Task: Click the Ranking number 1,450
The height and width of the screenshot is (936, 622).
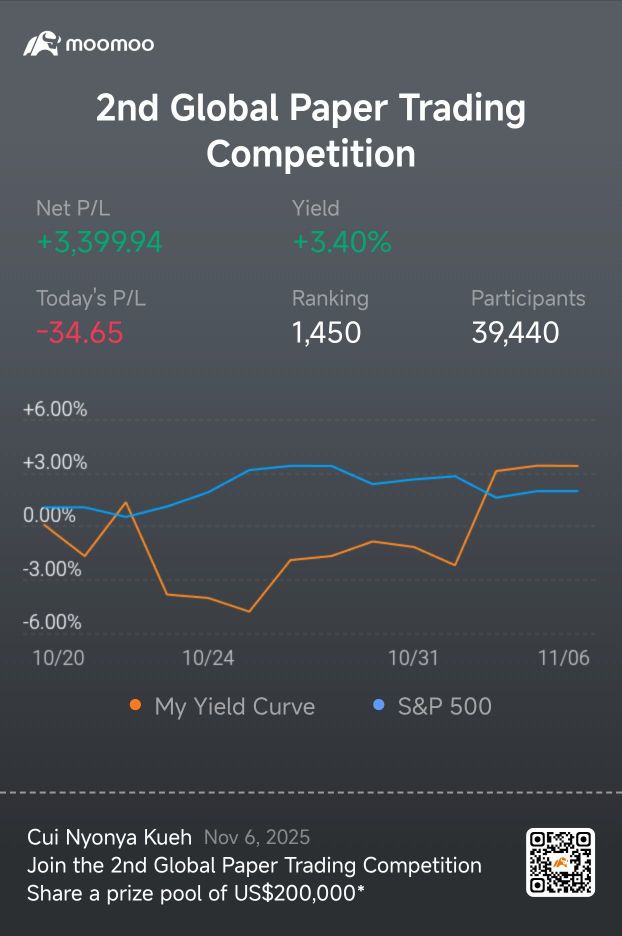Action: pyautogui.click(x=326, y=332)
